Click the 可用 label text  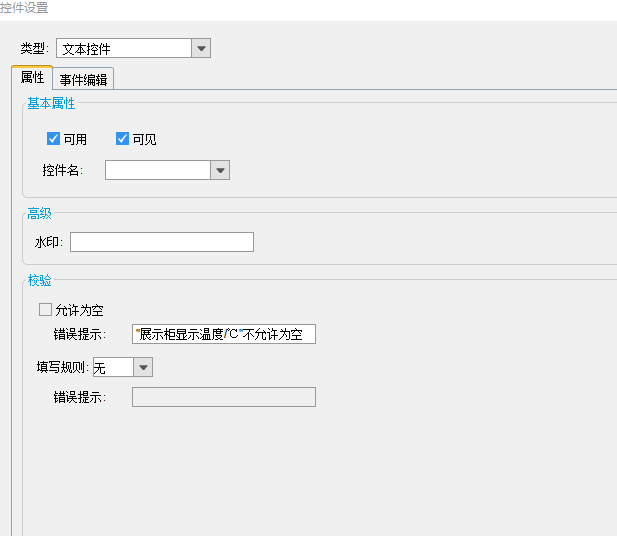tap(75, 139)
